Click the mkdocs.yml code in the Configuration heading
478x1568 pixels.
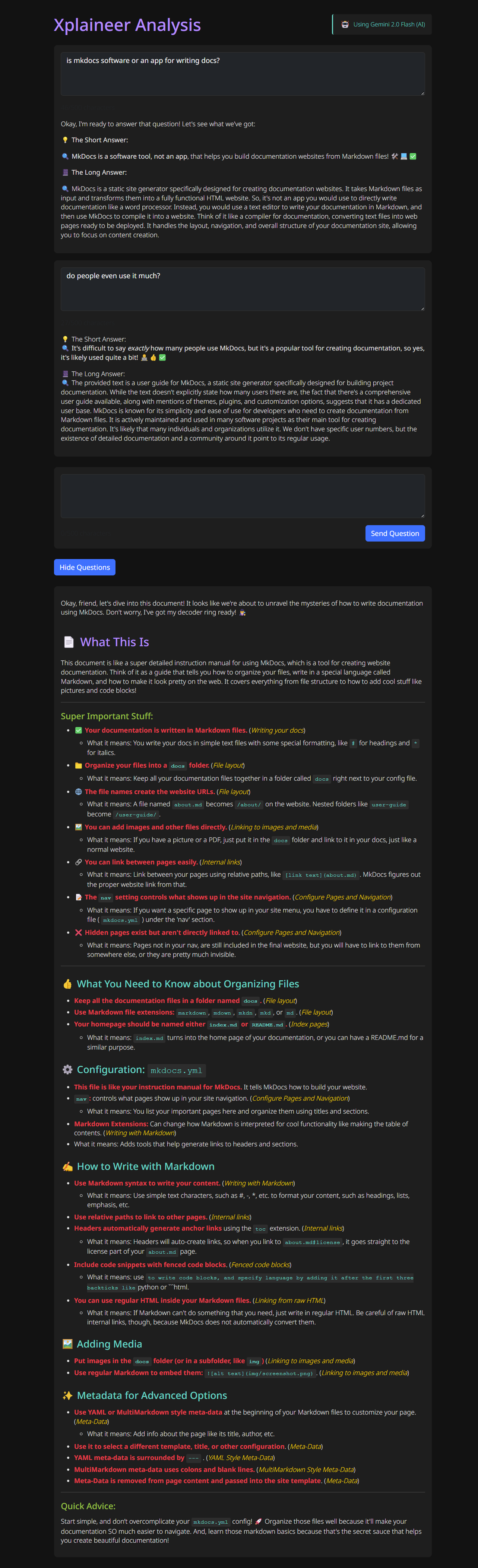tap(177, 1070)
